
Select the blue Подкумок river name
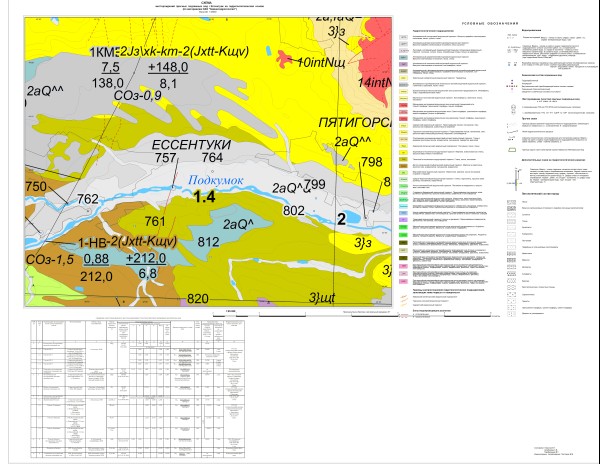[x=216, y=180]
